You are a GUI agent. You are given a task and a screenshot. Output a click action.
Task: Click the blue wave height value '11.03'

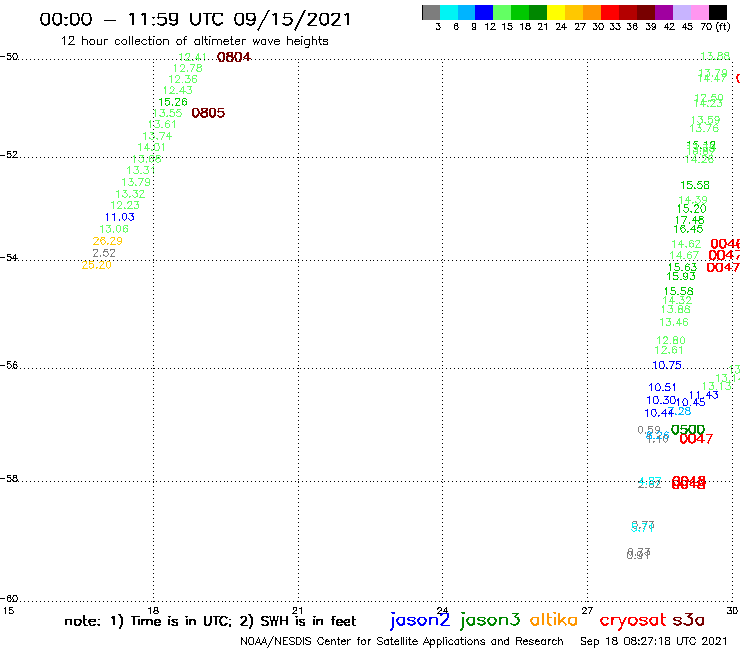pos(119,218)
